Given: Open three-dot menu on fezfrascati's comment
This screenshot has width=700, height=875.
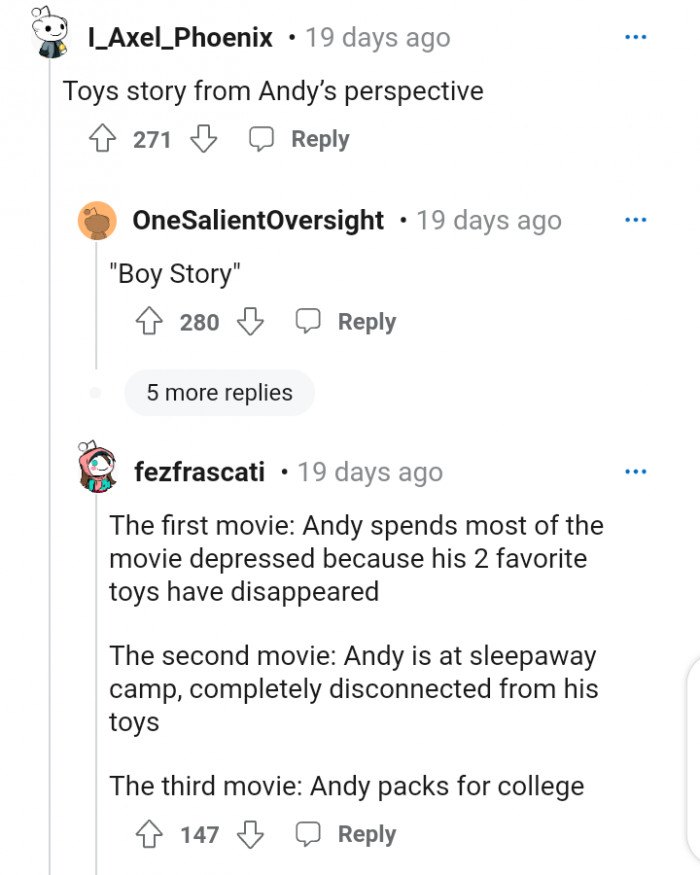Looking at the screenshot, I should (x=635, y=471).
